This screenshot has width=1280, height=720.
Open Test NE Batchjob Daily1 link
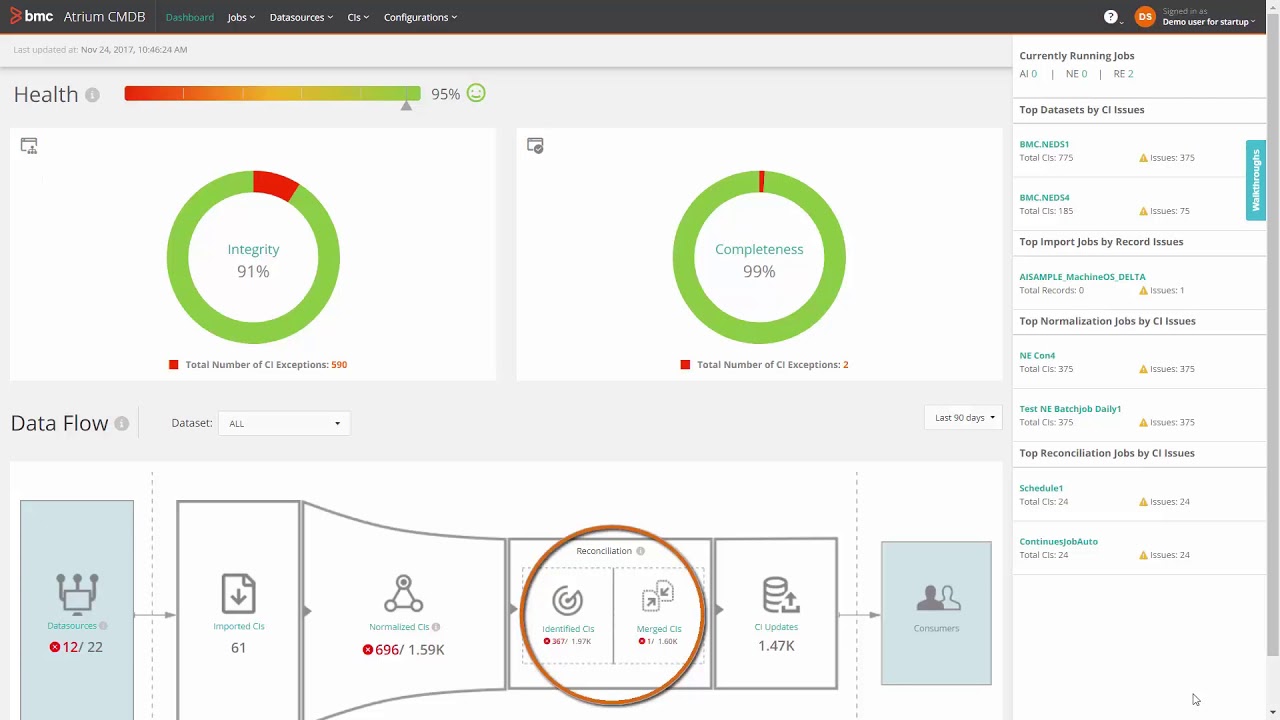[x=1070, y=409]
